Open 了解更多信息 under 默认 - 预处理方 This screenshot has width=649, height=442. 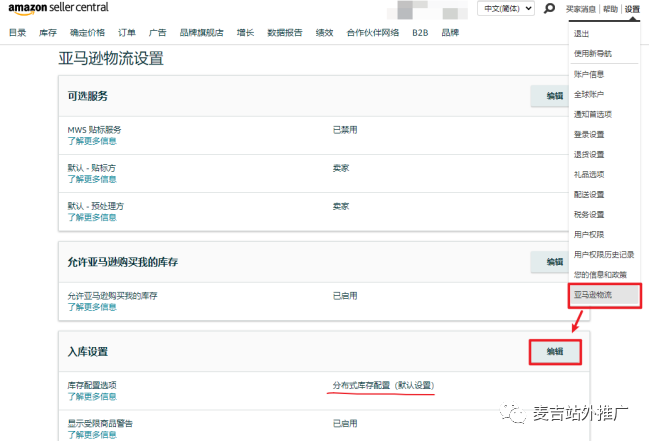point(92,218)
